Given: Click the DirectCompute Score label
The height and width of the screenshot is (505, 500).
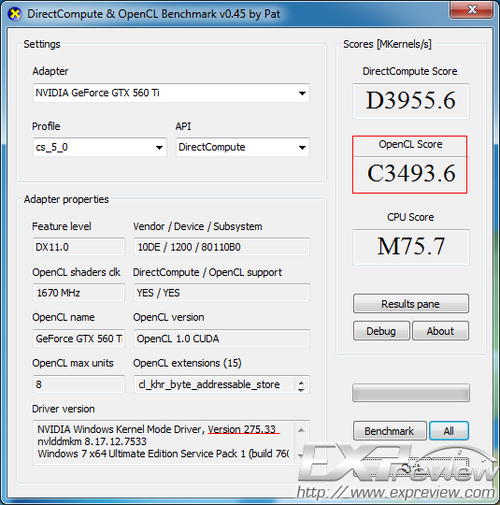Looking at the screenshot, I should (410, 71).
